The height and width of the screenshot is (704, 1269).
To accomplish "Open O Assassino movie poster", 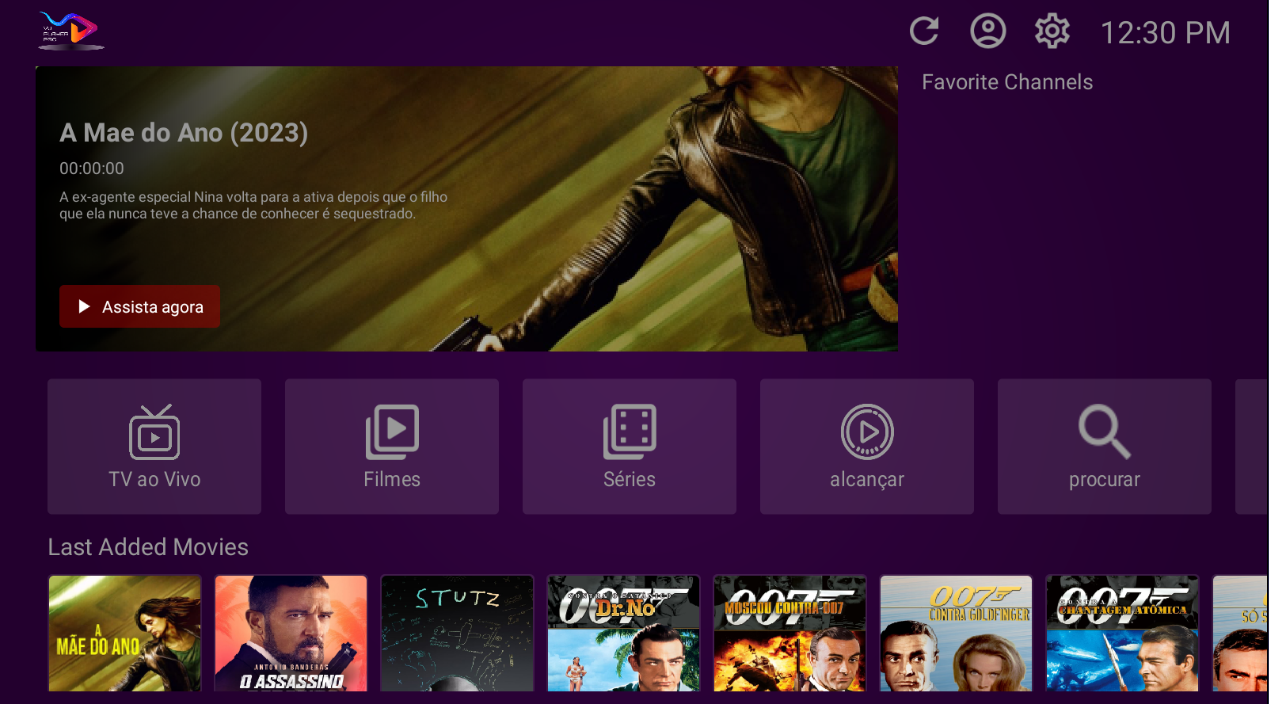I will click(x=291, y=633).
